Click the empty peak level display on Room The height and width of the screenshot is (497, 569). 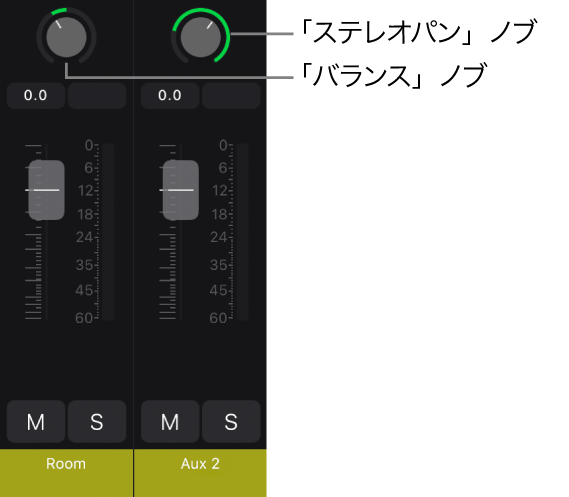(x=97, y=95)
